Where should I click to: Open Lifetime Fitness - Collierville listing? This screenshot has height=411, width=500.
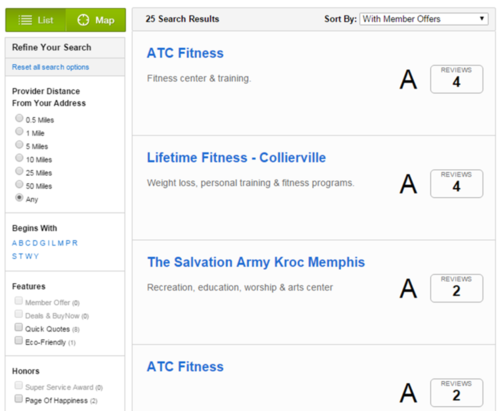(236, 158)
